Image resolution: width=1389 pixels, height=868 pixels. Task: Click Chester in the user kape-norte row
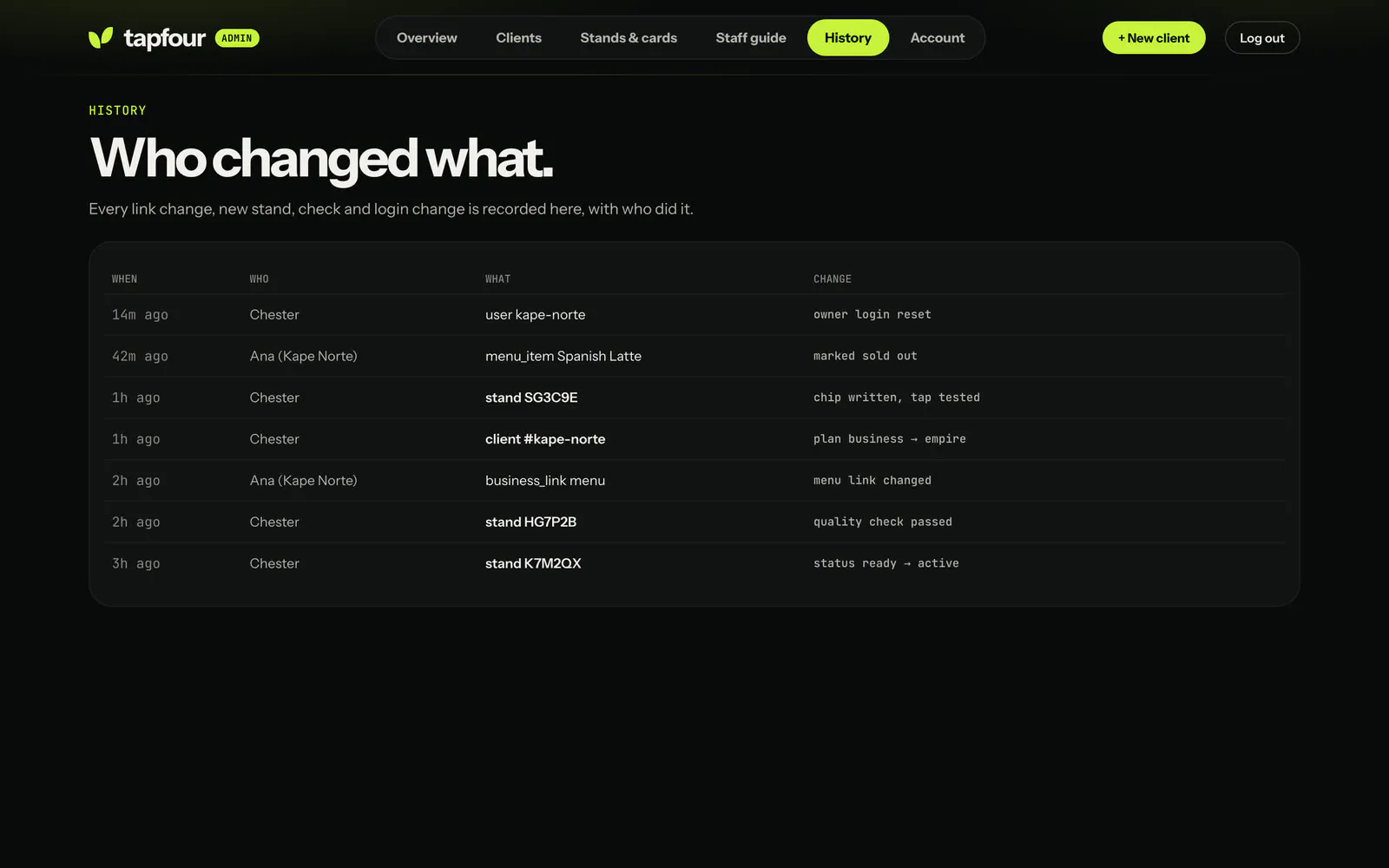(x=274, y=315)
